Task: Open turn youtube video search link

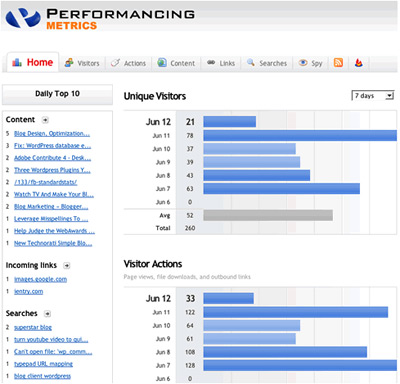Action: point(51,340)
